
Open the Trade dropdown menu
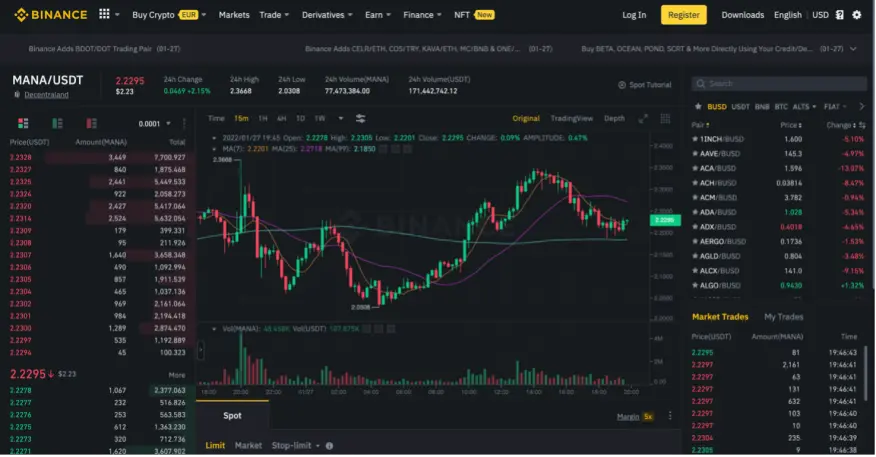[x=274, y=15]
